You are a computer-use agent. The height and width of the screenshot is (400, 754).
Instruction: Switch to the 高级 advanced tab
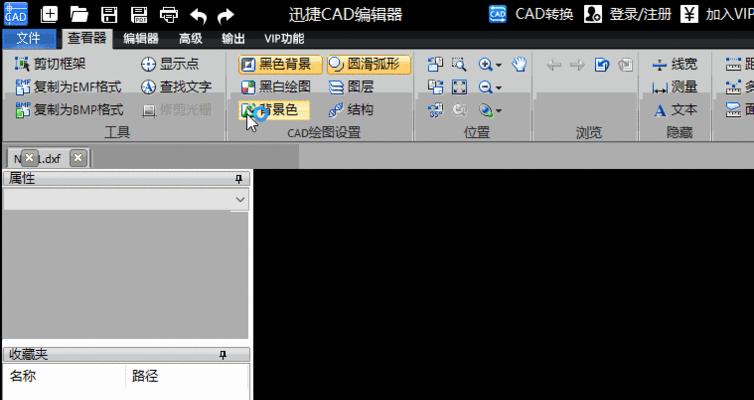[190, 38]
